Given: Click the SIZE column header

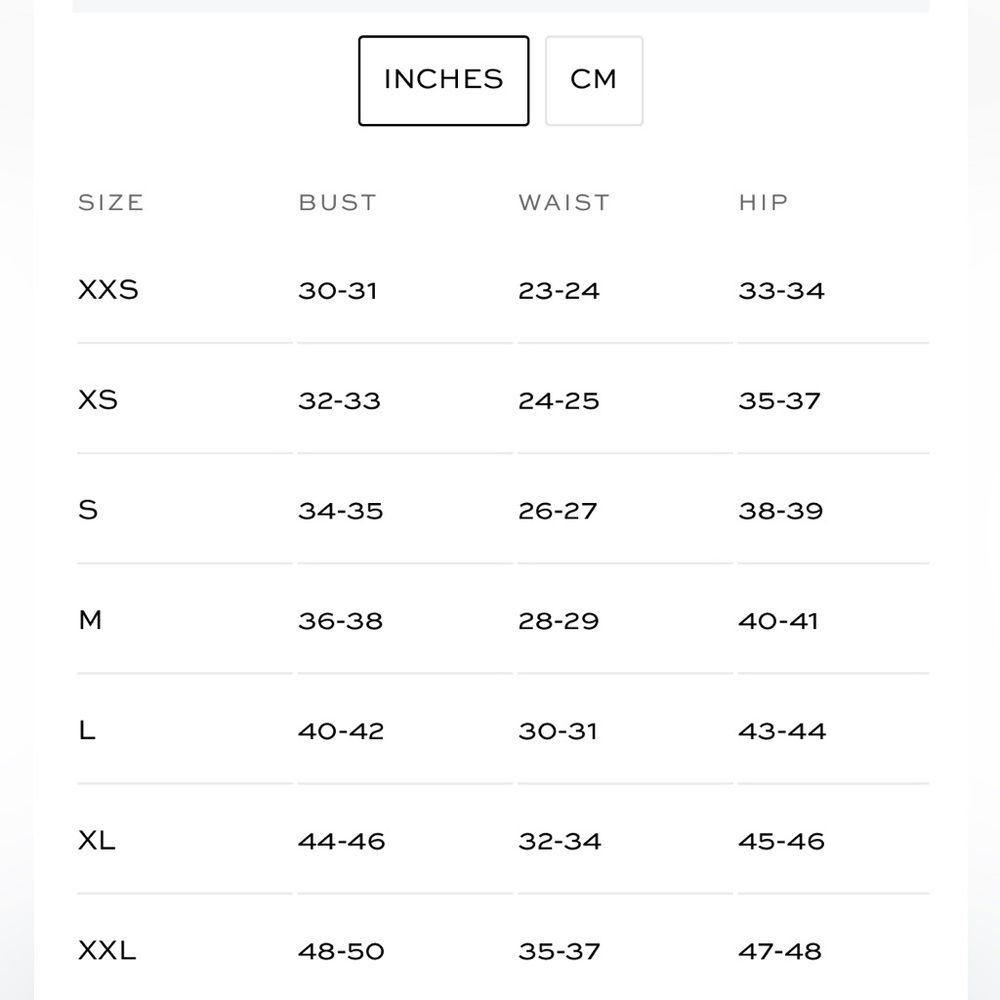Looking at the screenshot, I should [111, 203].
